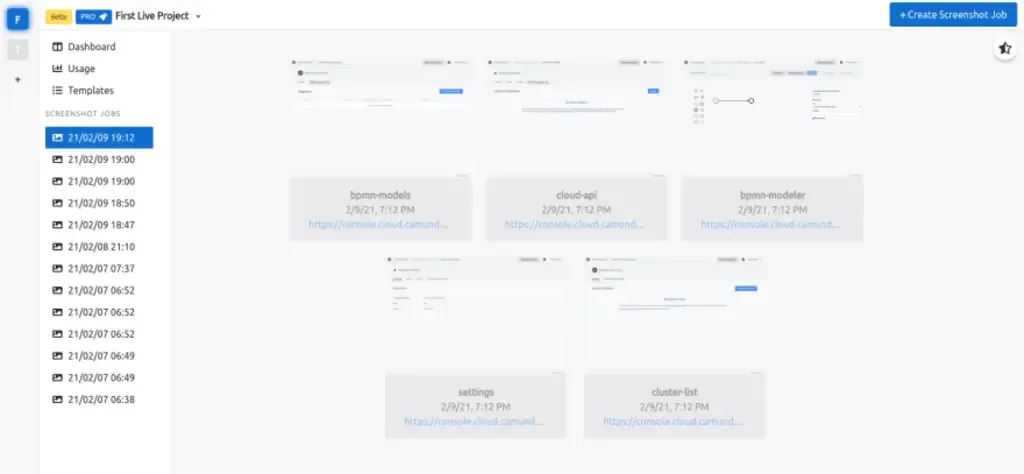This screenshot has height=474, width=1024.
Task: Click the plus icon in left rail
Action: click(x=17, y=79)
